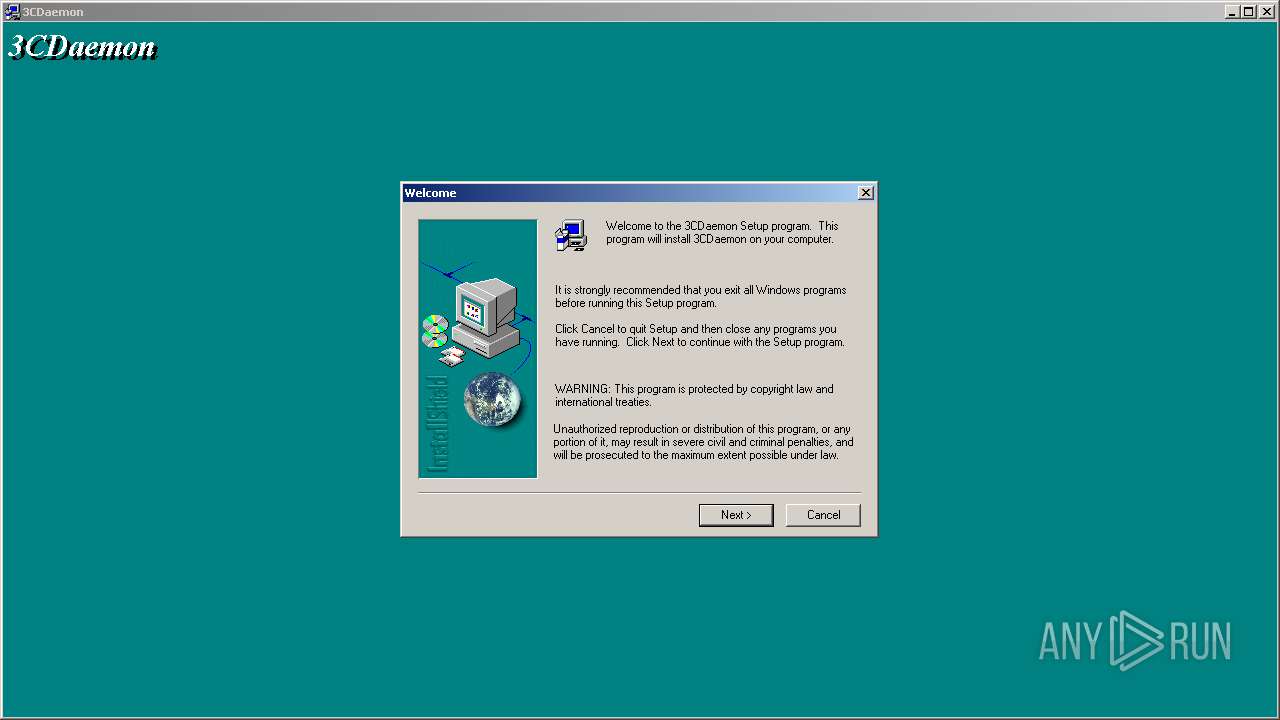The height and width of the screenshot is (720, 1280).
Task: Click the InstallShield computer and globe illustration
Action: (478, 349)
